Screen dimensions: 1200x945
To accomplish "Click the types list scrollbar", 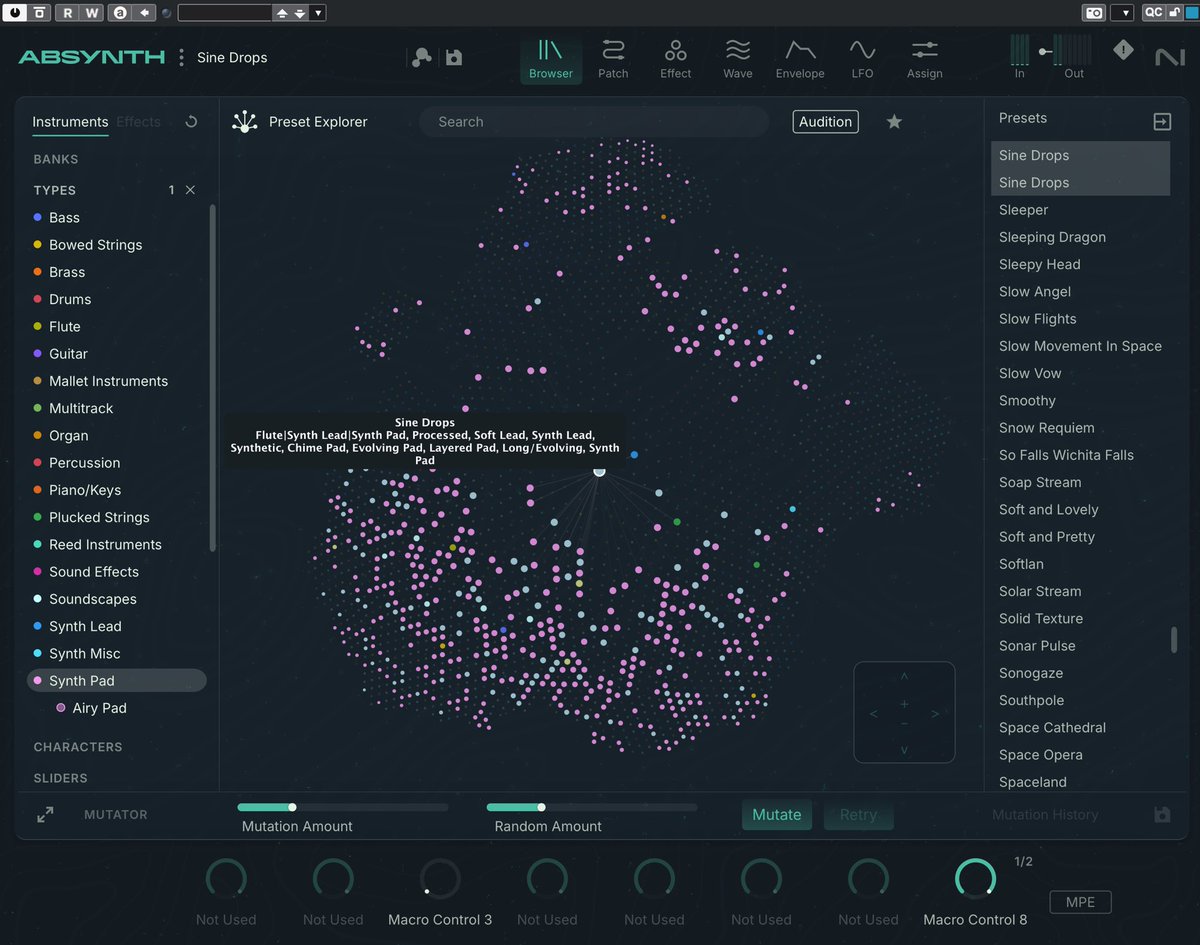I will 212,380.
